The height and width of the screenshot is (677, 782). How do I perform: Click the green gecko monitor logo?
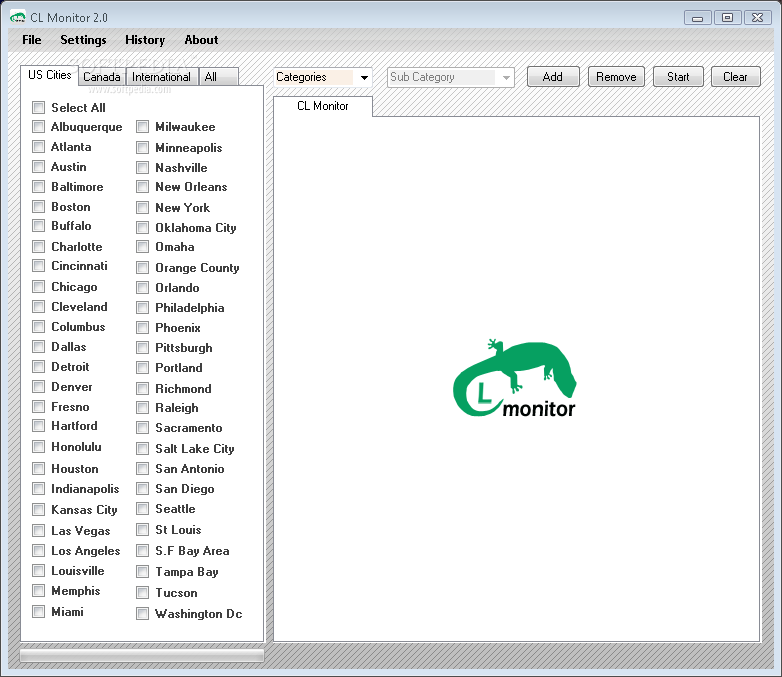pyautogui.click(x=515, y=379)
